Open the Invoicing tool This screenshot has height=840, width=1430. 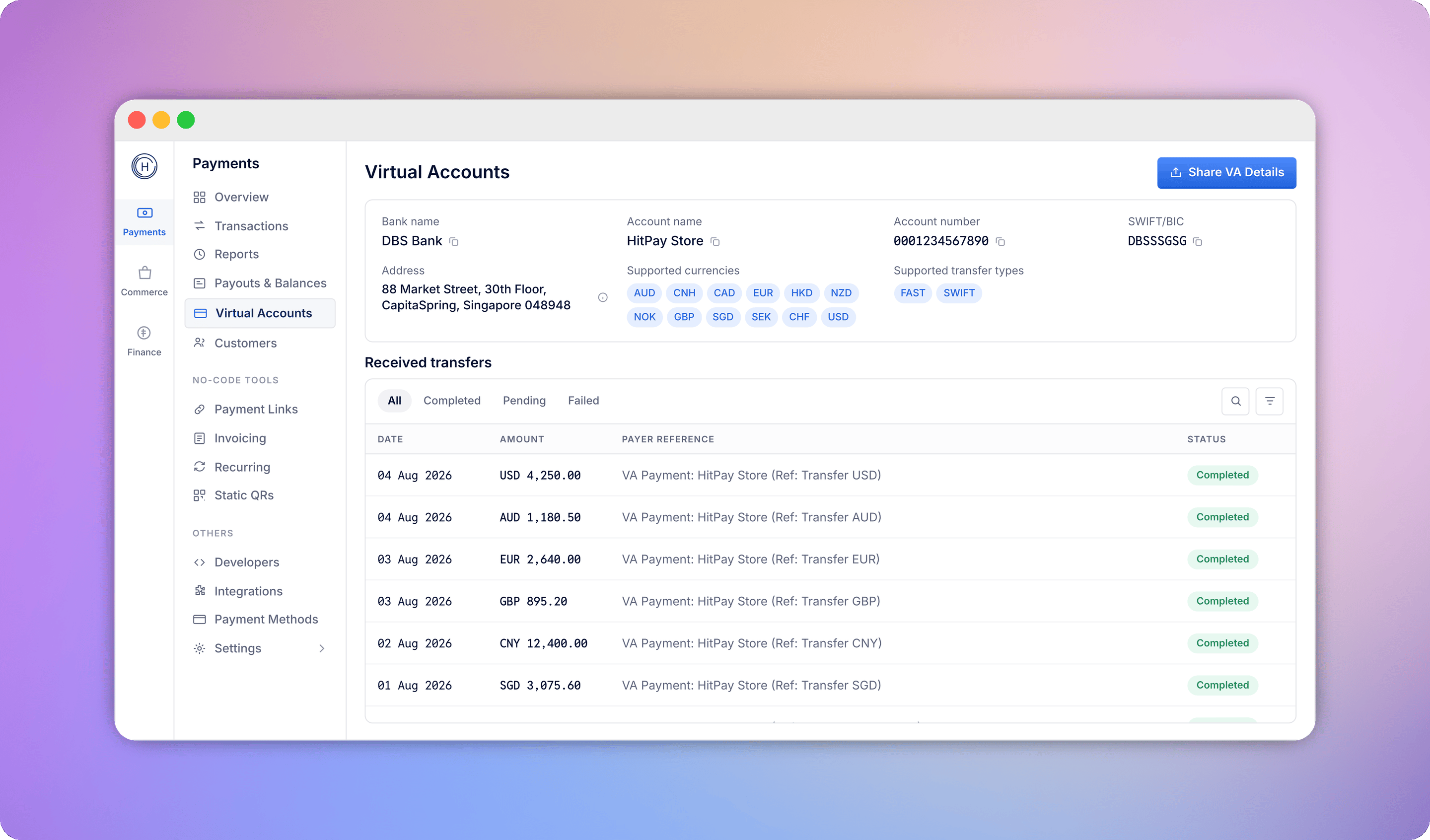click(x=240, y=438)
